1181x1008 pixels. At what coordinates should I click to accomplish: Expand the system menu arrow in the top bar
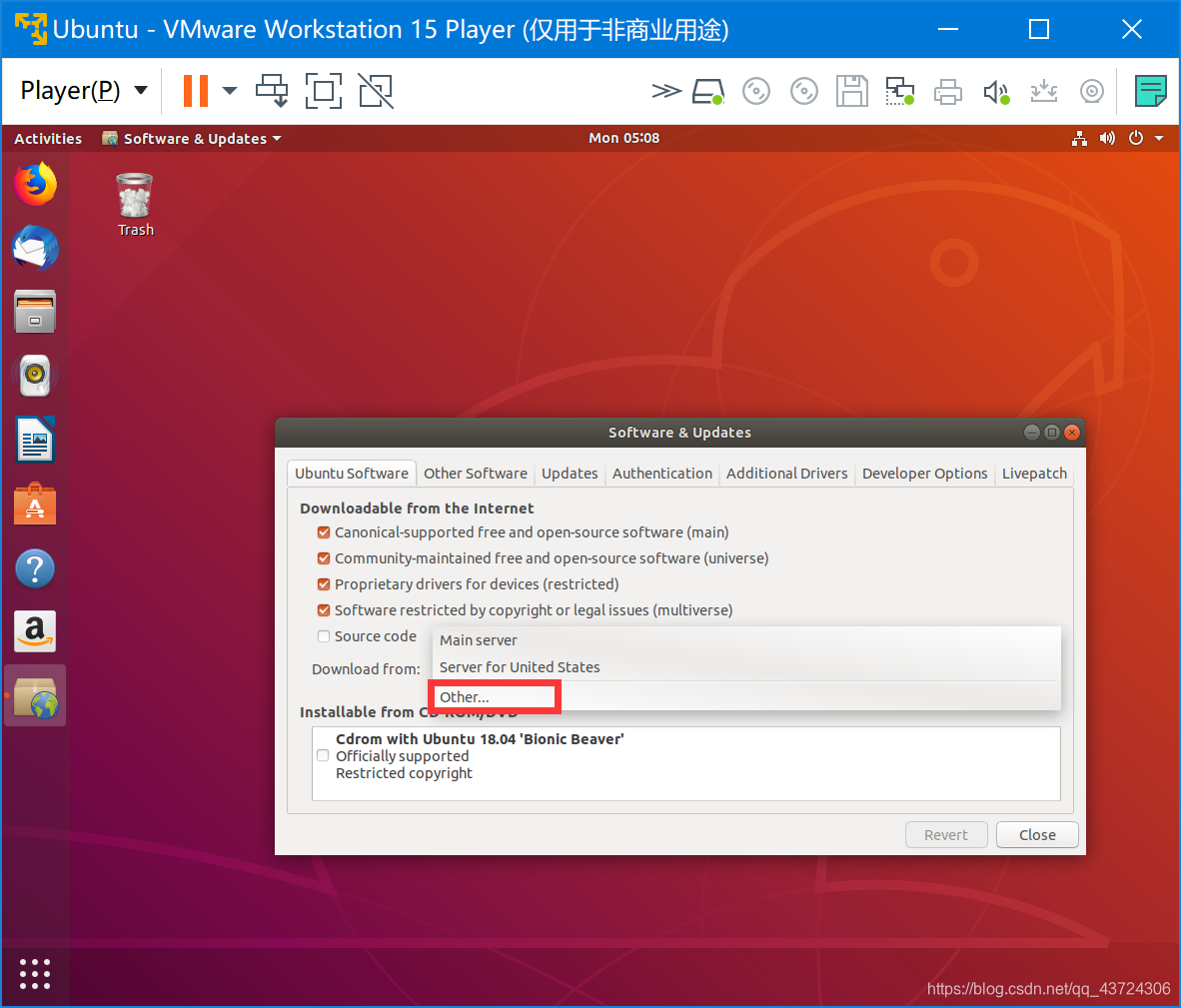[1159, 139]
